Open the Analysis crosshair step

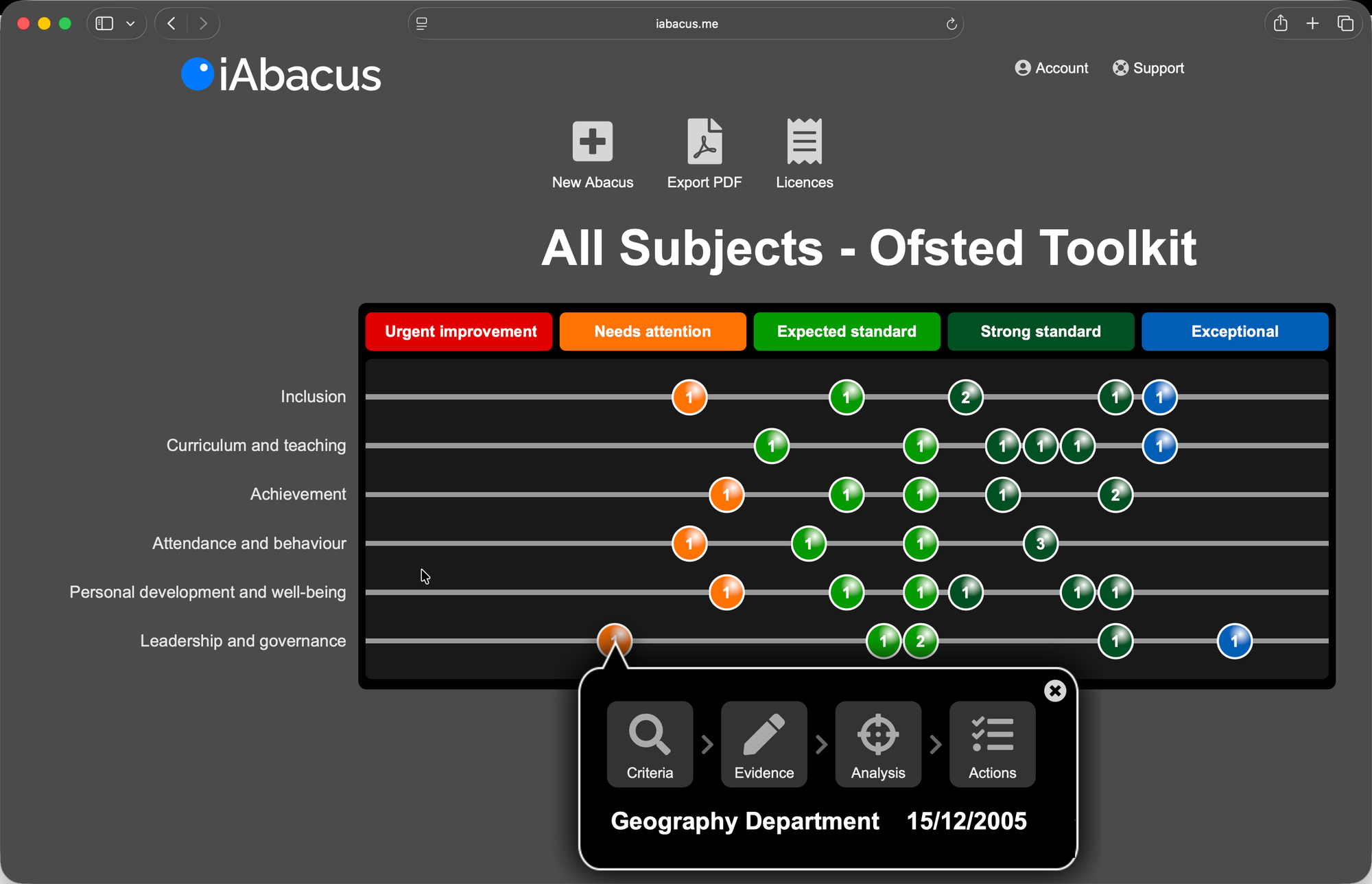click(878, 744)
